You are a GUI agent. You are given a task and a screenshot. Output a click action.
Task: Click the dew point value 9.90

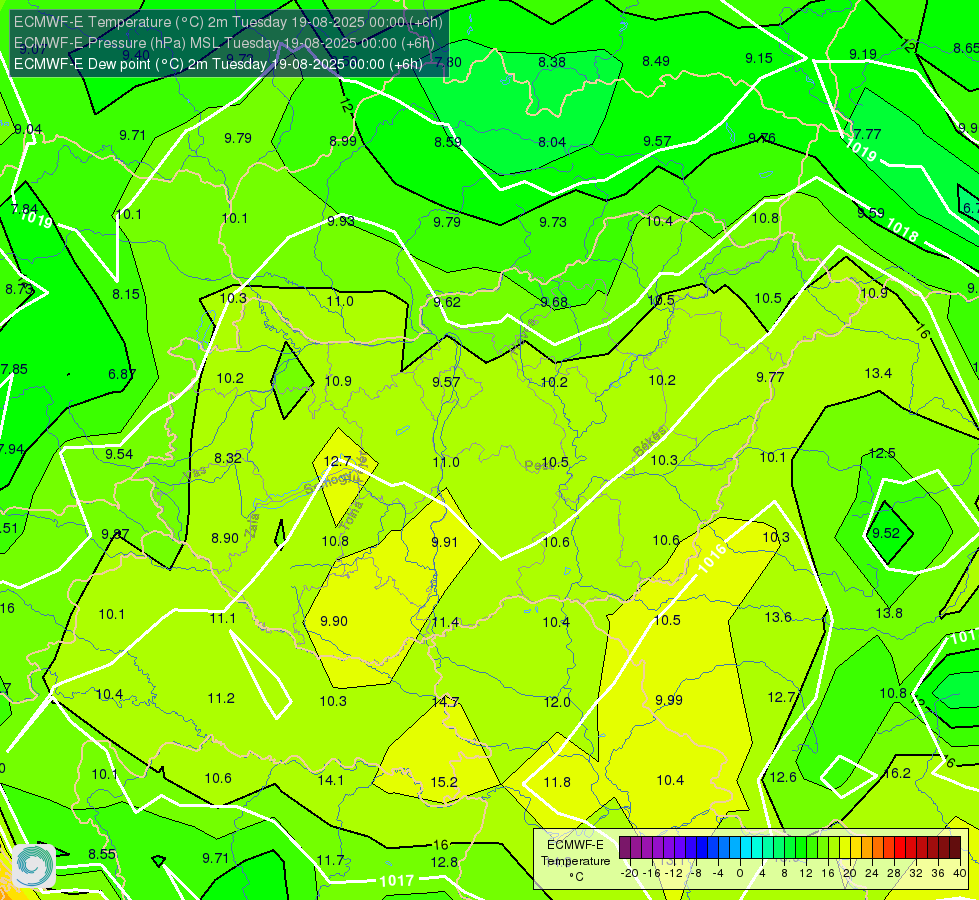[334, 621]
